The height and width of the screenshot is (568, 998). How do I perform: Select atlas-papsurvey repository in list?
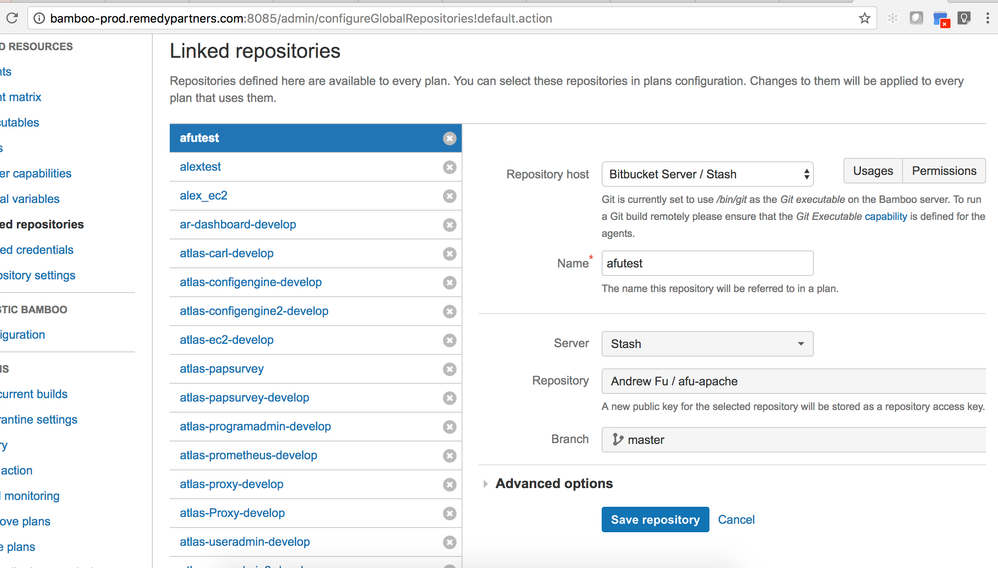221,369
